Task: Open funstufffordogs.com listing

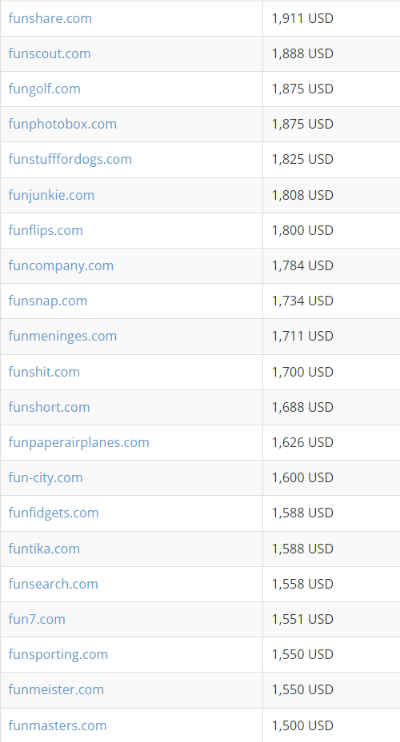Action: 70,159
